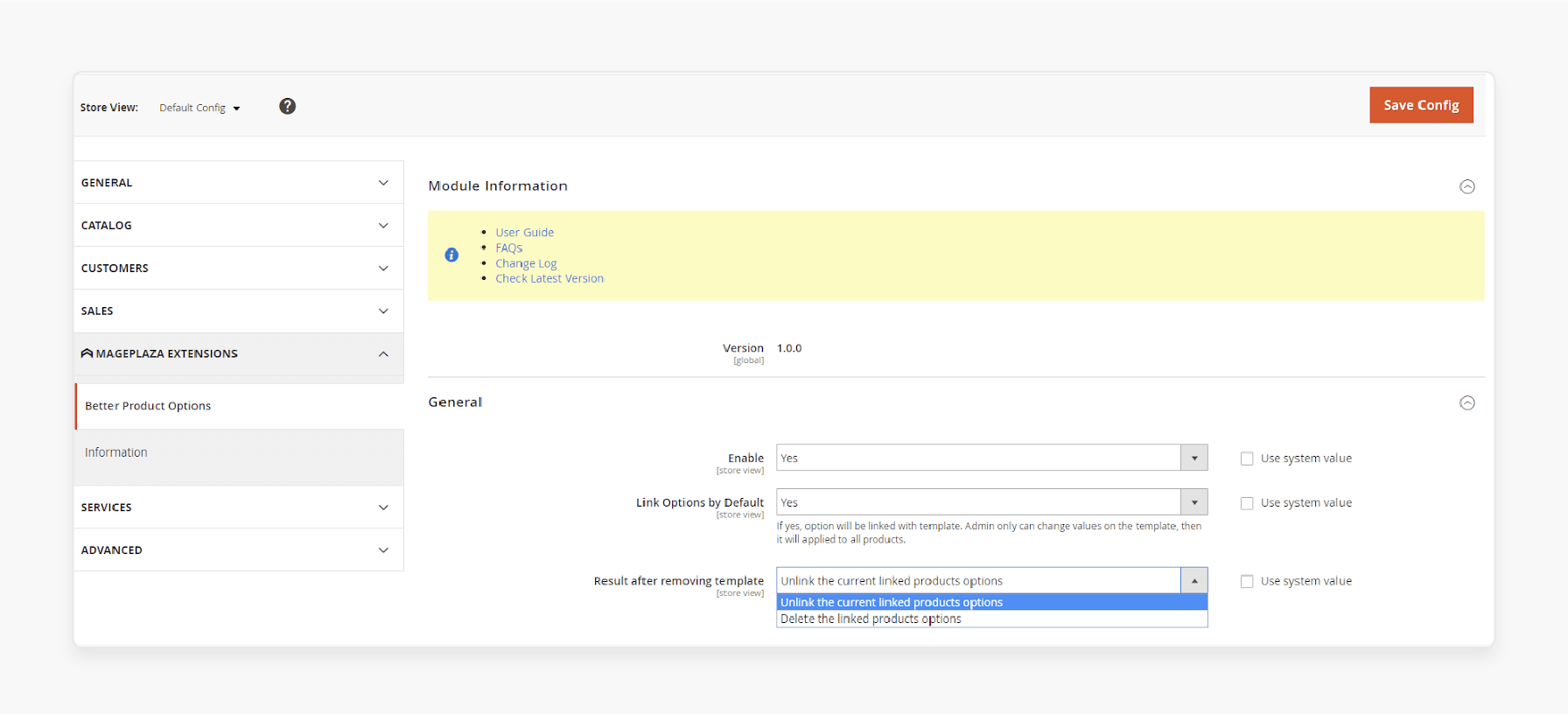Image resolution: width=1568 pixels, height=714 pixels.
Task: Click the 'Store View:' label
Action: point(109,108)
